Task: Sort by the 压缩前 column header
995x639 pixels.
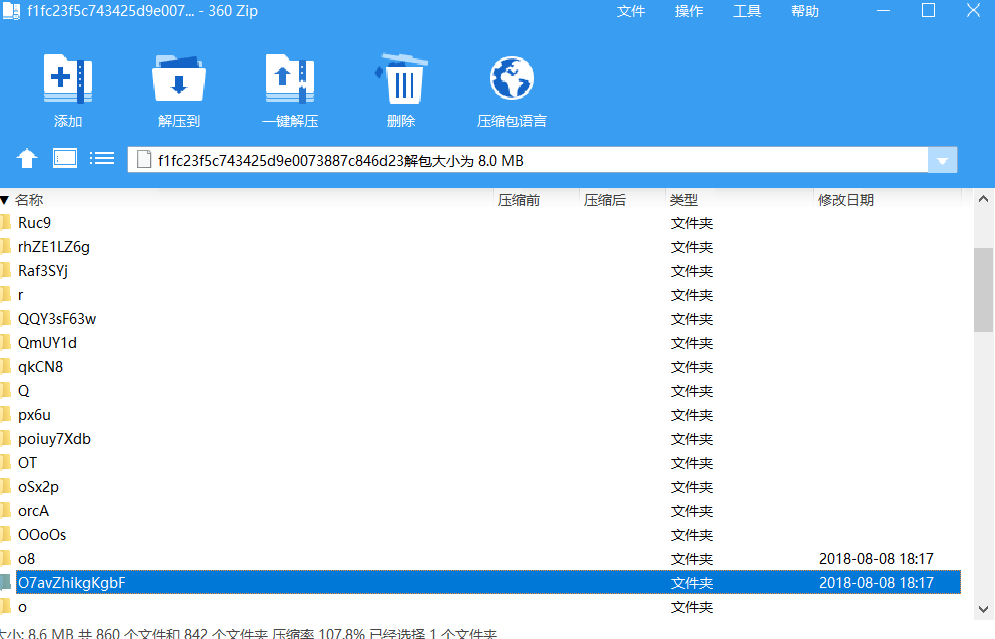Action: click(x=518, y=201)
